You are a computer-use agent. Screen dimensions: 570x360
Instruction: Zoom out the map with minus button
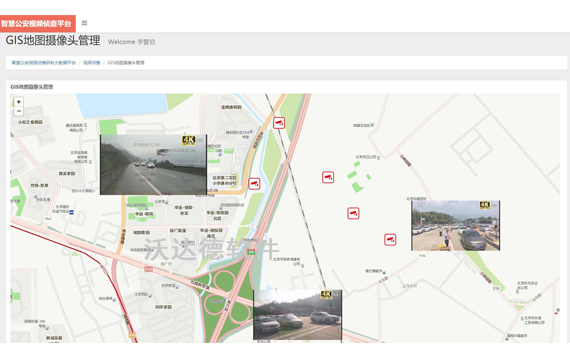(19, 111)
